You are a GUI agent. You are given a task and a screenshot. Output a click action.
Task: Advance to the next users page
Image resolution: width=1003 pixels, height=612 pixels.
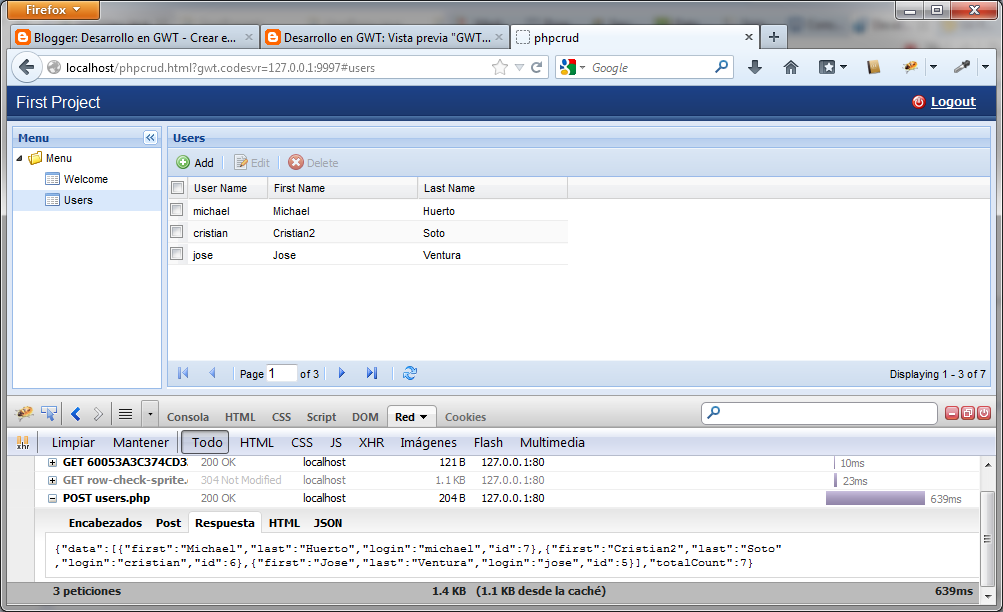(342, 373)
